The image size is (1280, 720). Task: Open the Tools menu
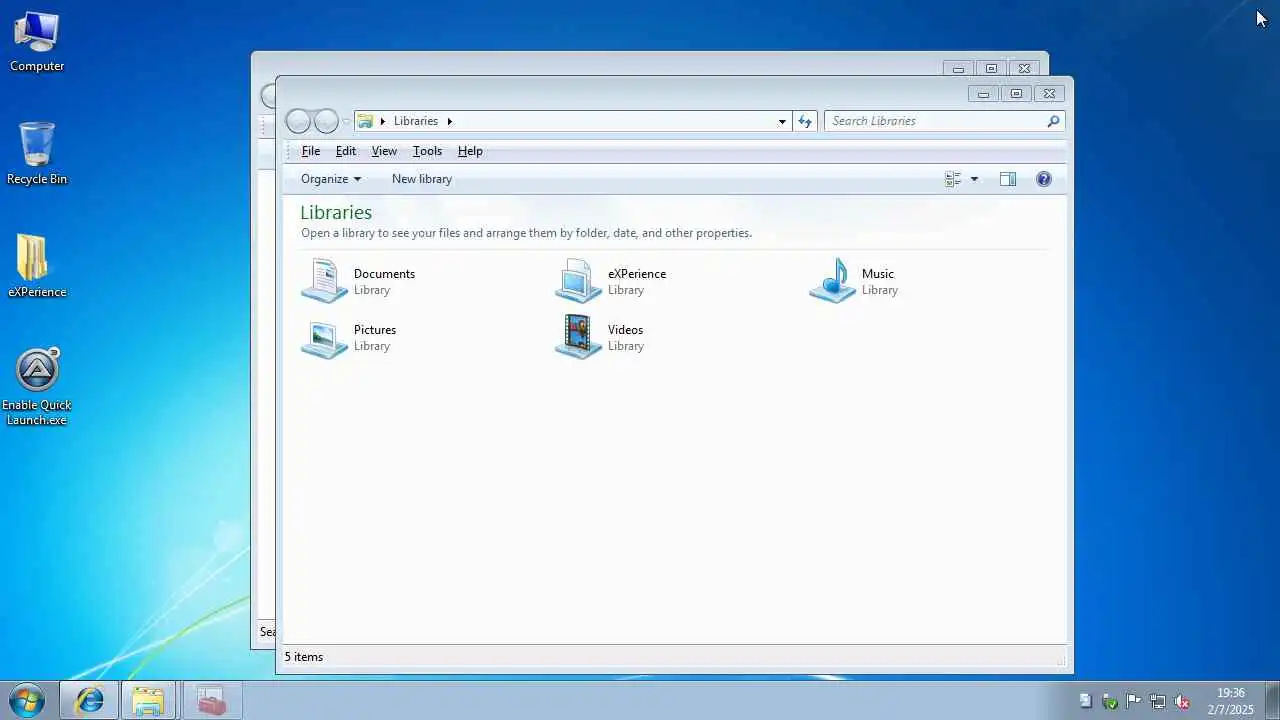coord(427,151)
